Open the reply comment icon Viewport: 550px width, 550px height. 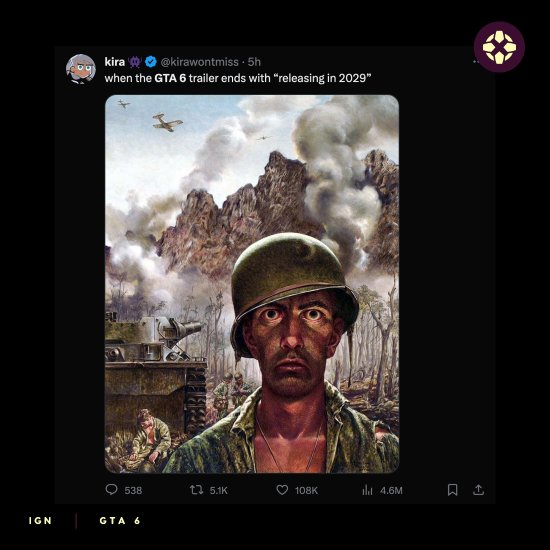[x=112, y=489]
